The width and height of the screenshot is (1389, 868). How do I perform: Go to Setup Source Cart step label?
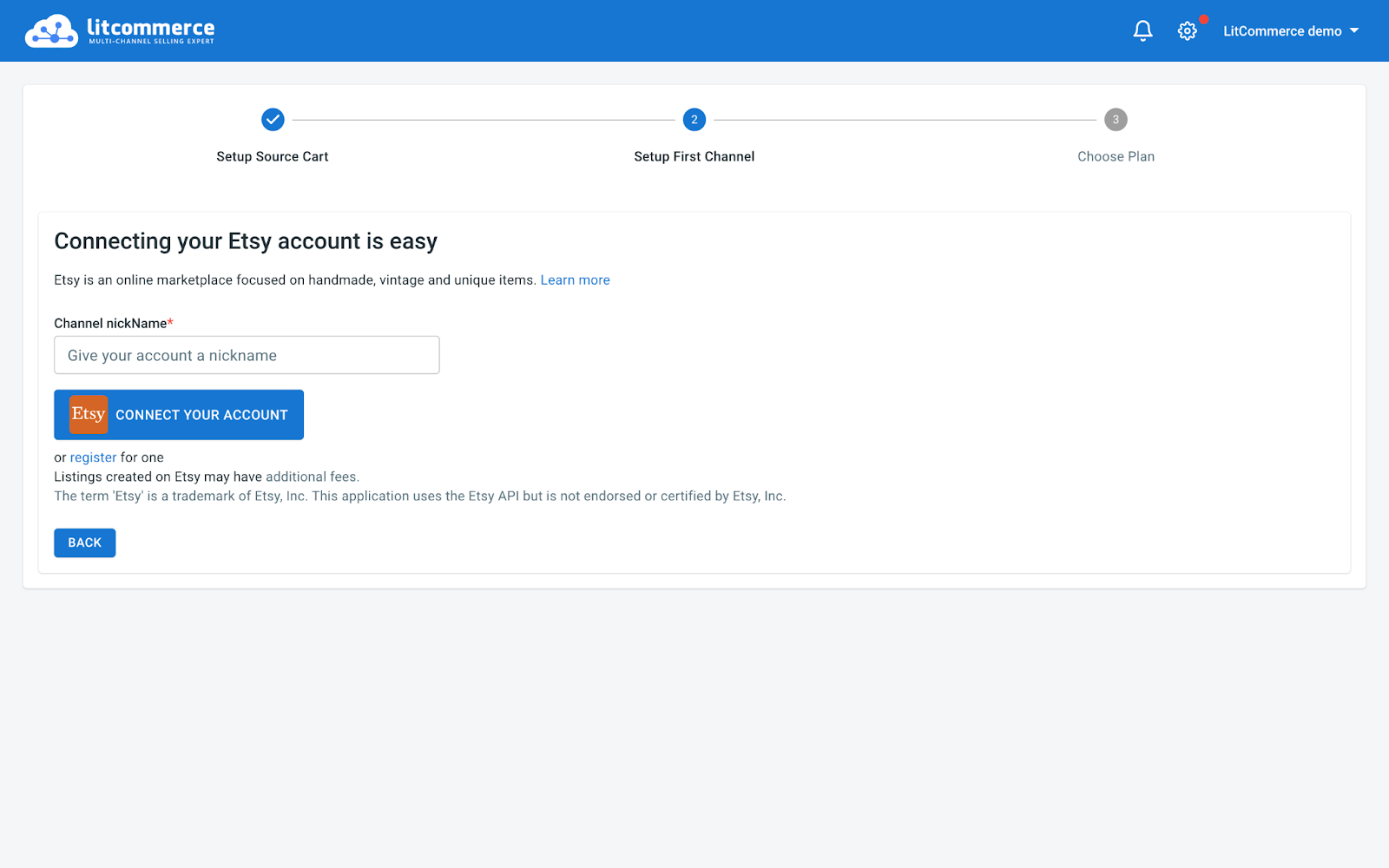coord(273,156)
